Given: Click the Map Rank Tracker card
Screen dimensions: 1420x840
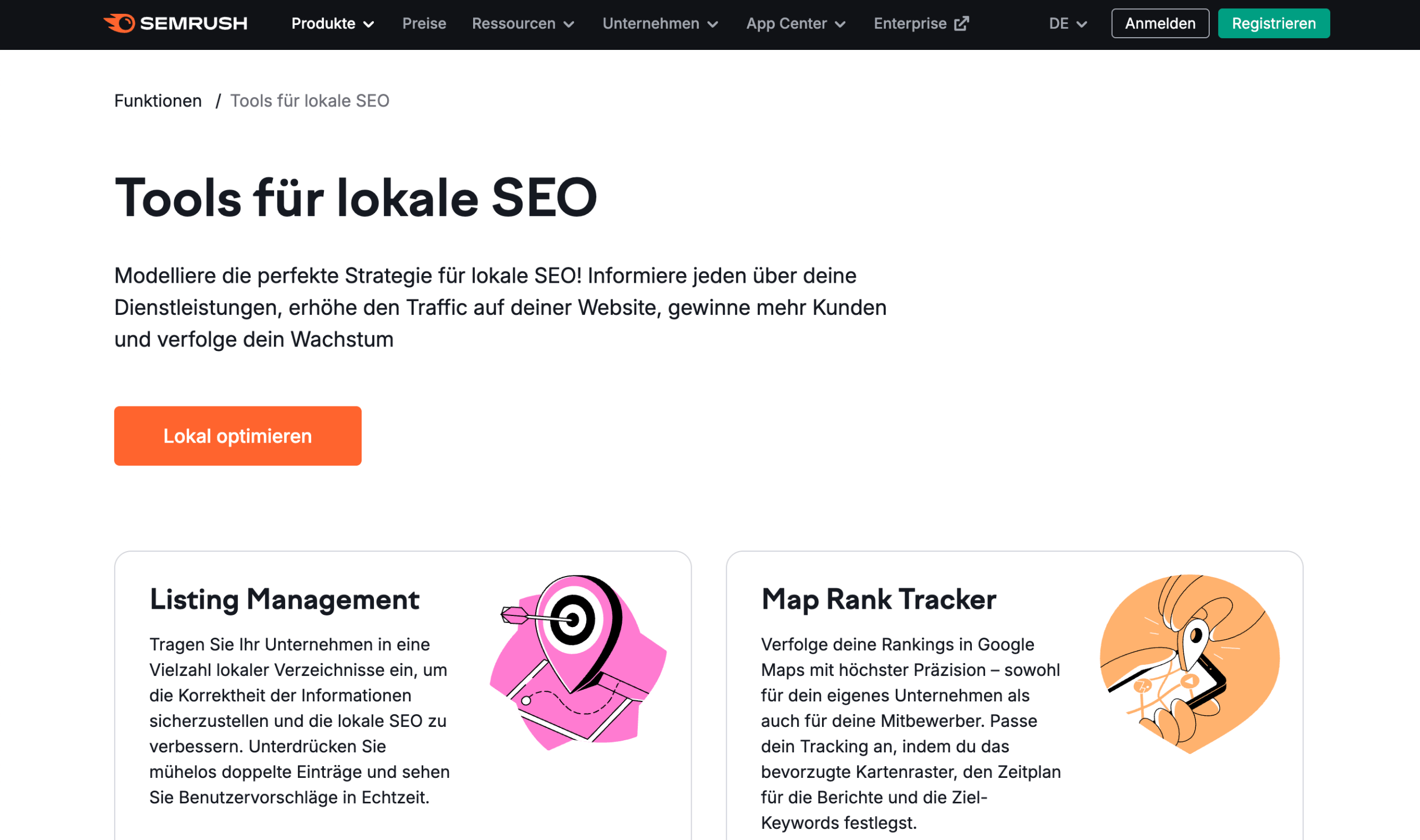Looking at the screenshot, I should [1013, 696].
